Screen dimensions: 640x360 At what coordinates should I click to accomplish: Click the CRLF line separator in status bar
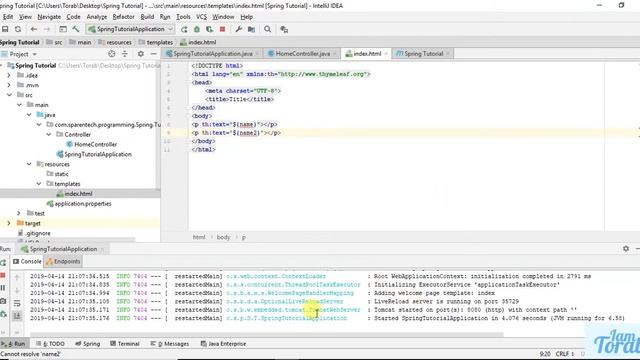tap(564, 353)
